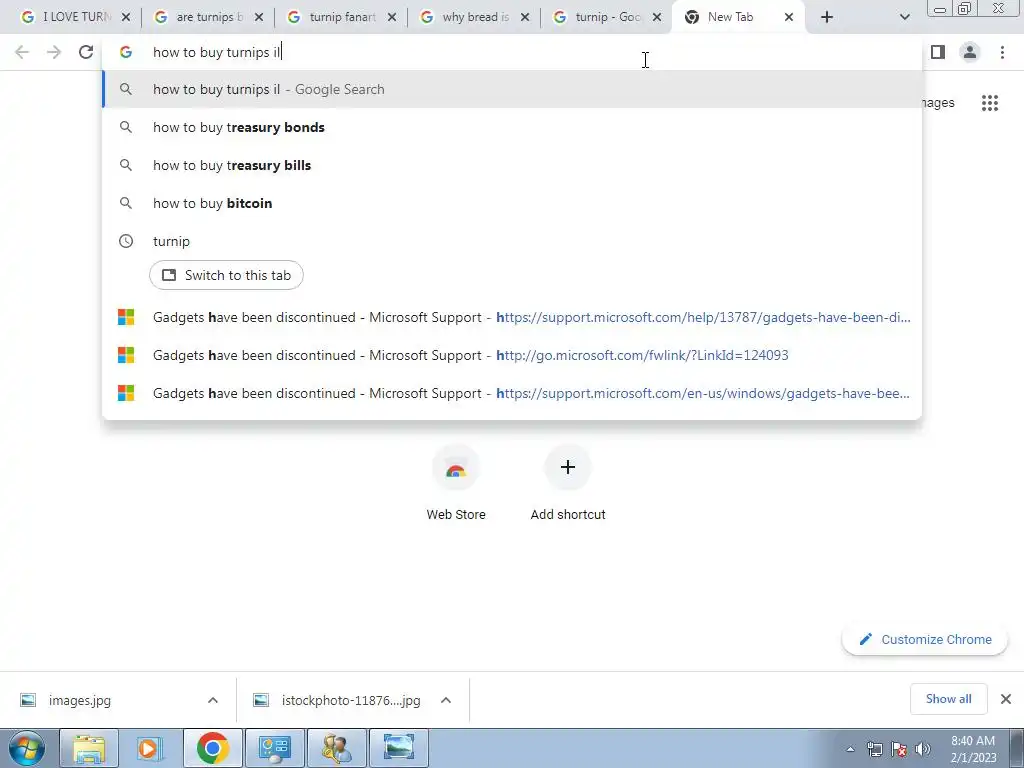Screen dimensions: 1024x768
Task: Choose 'how to buy treasury bonds' suggestion
Action: tap(513, 127)
